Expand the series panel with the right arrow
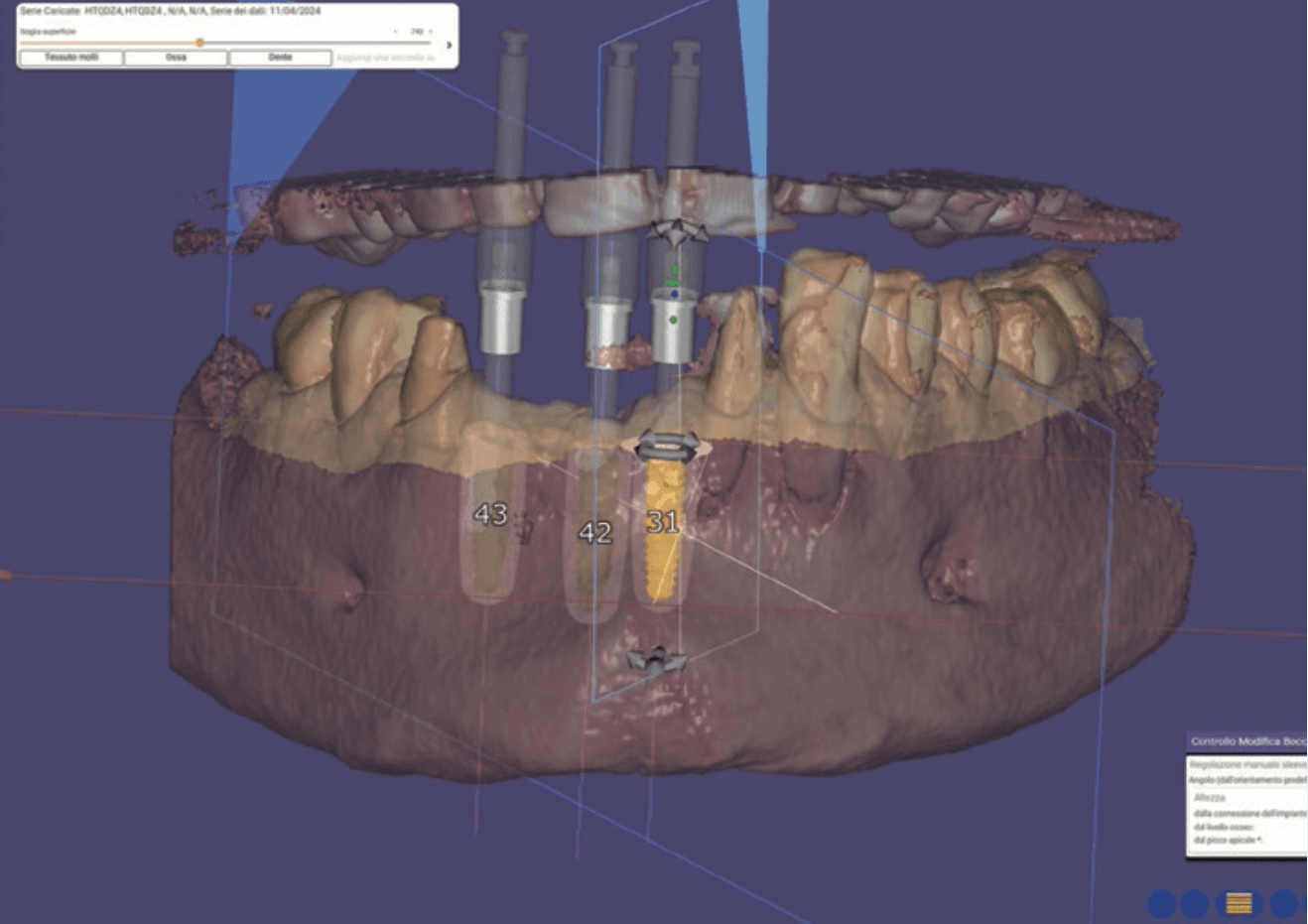Viewport: 1308px width, 924px height. tap(450, 45)
